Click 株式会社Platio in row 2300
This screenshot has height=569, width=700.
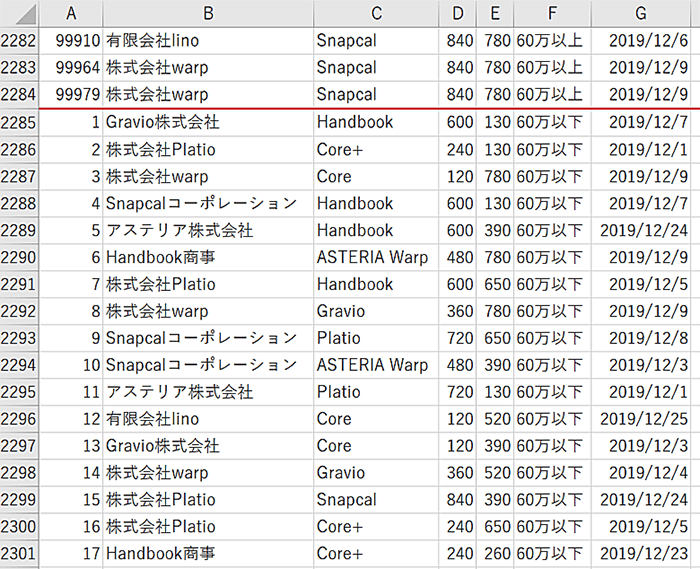click(208, 527)
